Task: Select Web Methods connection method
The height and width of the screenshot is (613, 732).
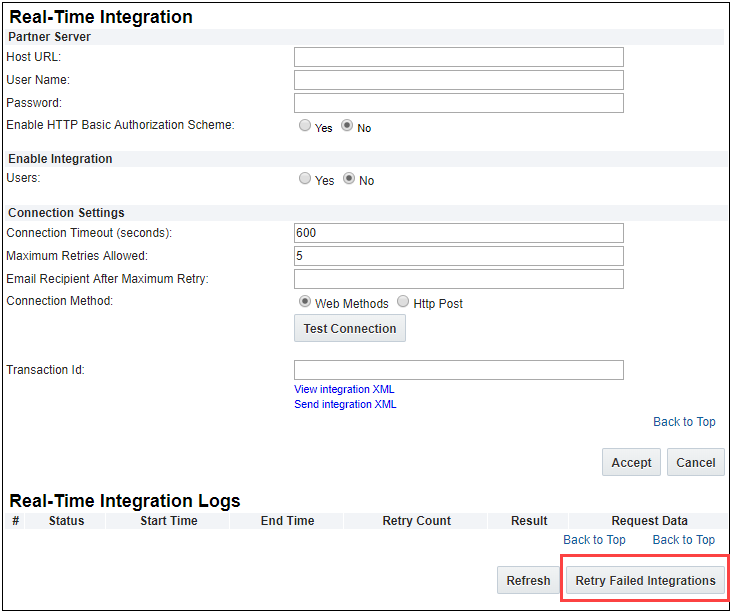Action: (305, 302)
